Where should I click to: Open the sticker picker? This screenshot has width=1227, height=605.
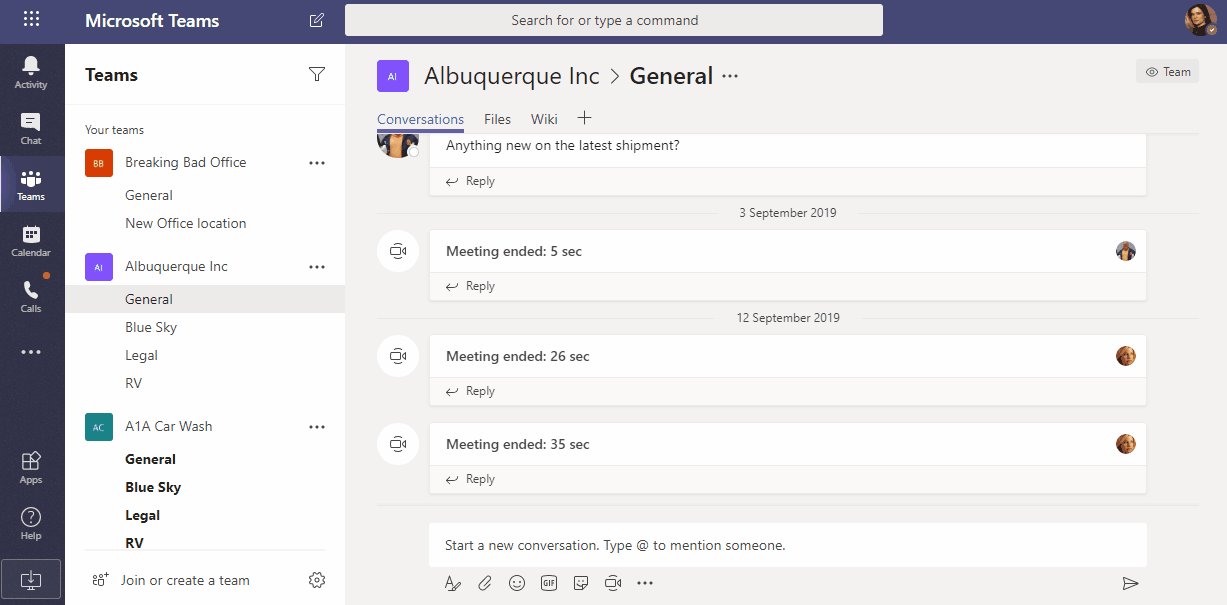581,583
